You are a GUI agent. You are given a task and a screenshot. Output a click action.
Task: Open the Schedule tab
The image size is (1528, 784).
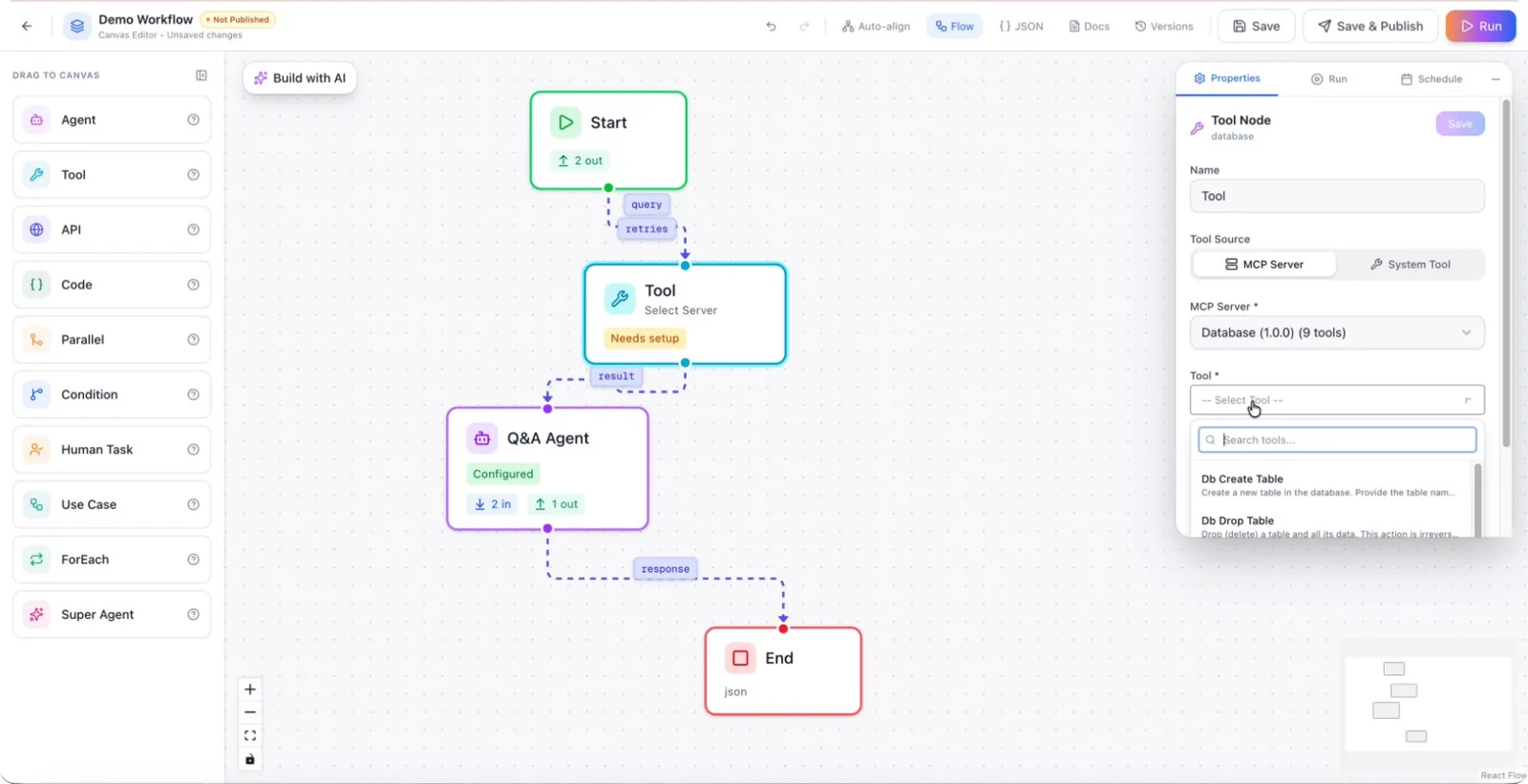(1432, 79)
